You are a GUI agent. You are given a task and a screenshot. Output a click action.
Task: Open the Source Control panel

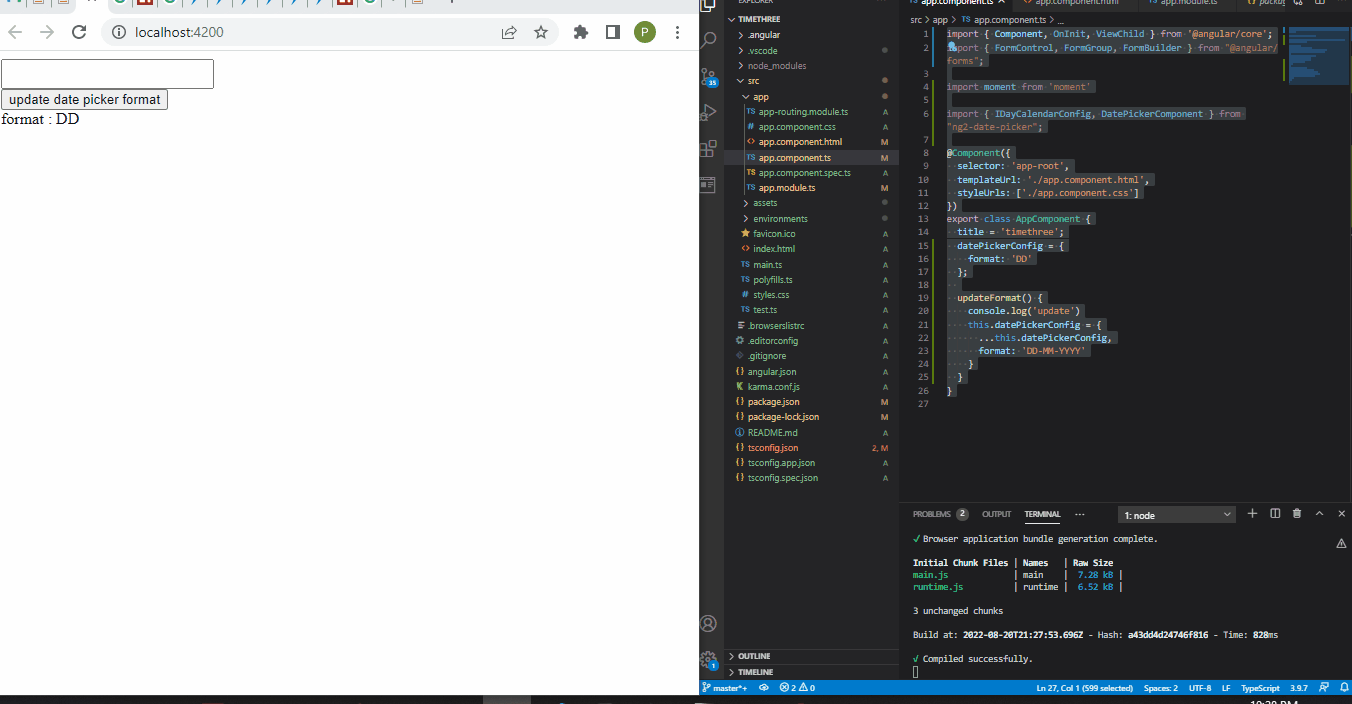click(x=708, y=76)
